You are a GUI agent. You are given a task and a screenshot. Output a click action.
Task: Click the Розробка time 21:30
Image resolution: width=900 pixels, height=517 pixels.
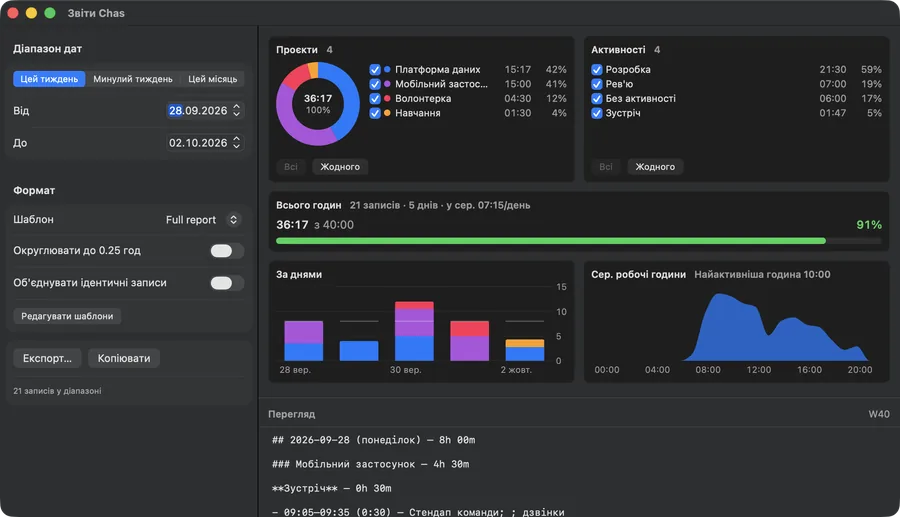pyautogui.click(x=832, y=69)
